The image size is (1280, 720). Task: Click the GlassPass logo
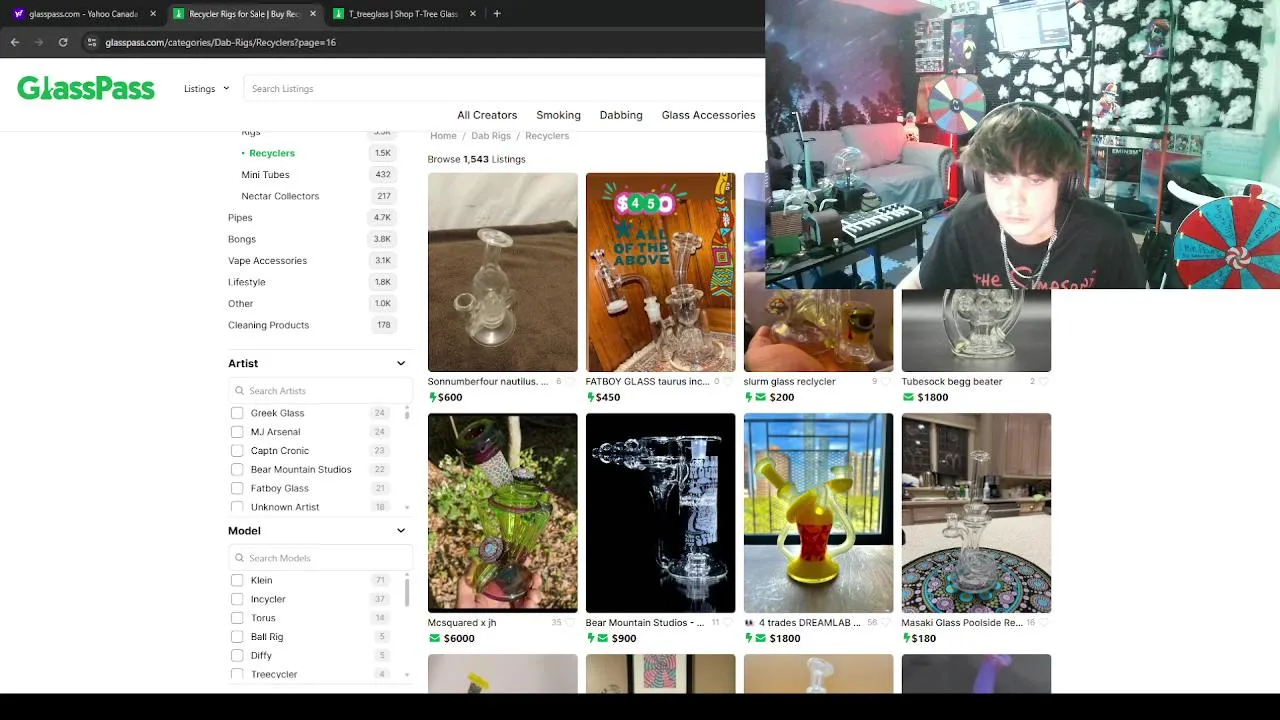tap(86, 88)
